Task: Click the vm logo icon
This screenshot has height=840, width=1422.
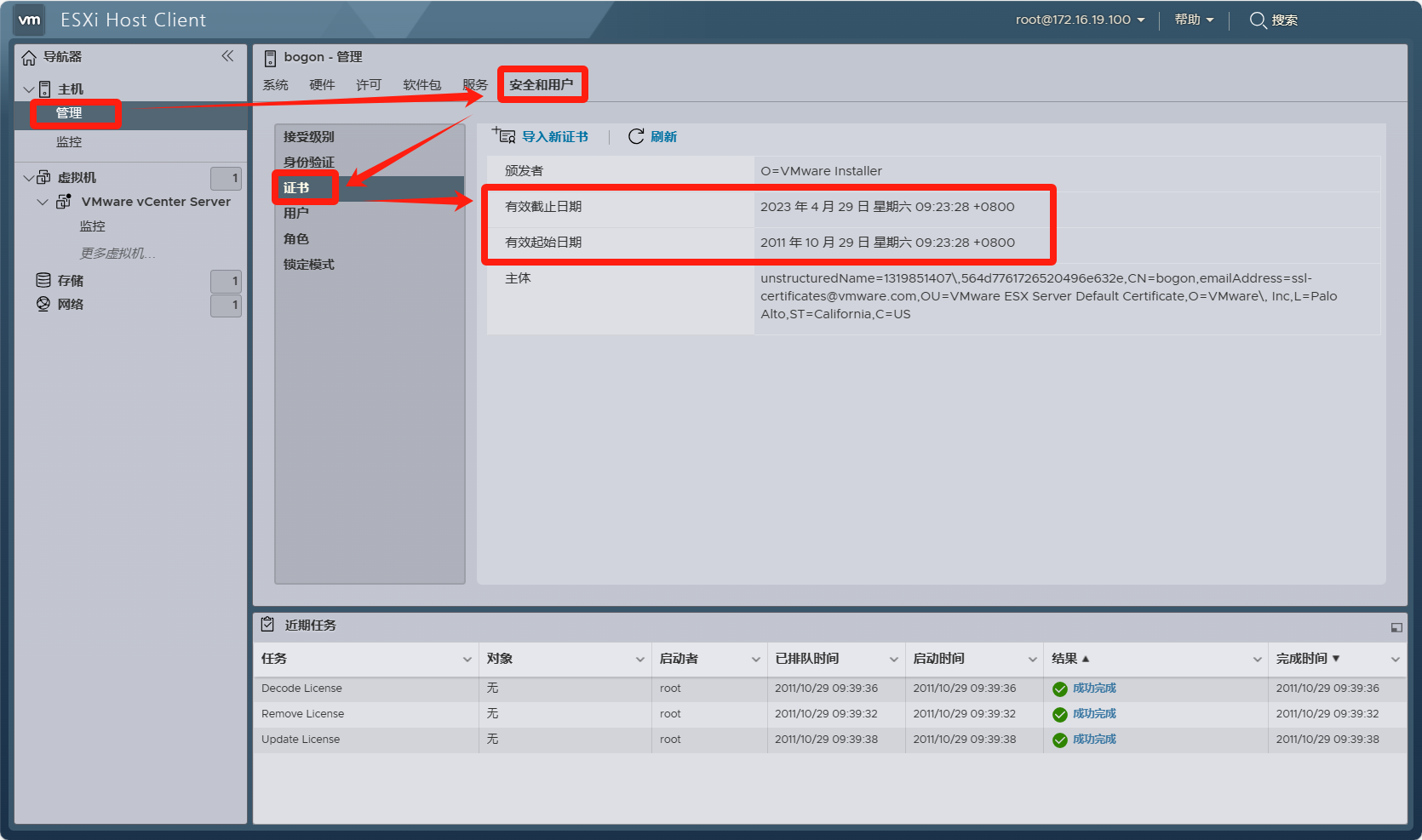Action: (x=30, y=20)
